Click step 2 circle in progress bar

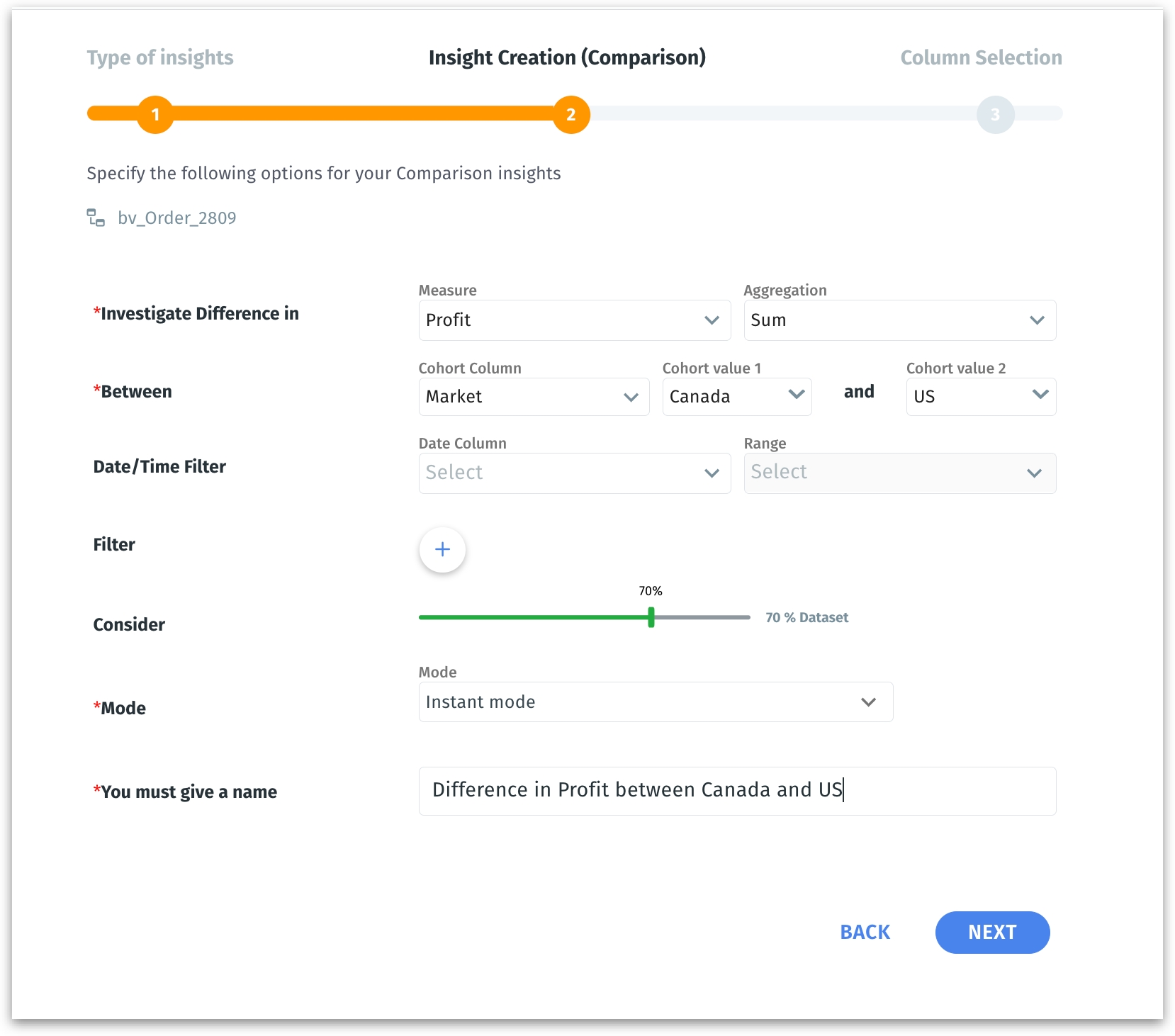pyautogui.click(x=570, y=114)
